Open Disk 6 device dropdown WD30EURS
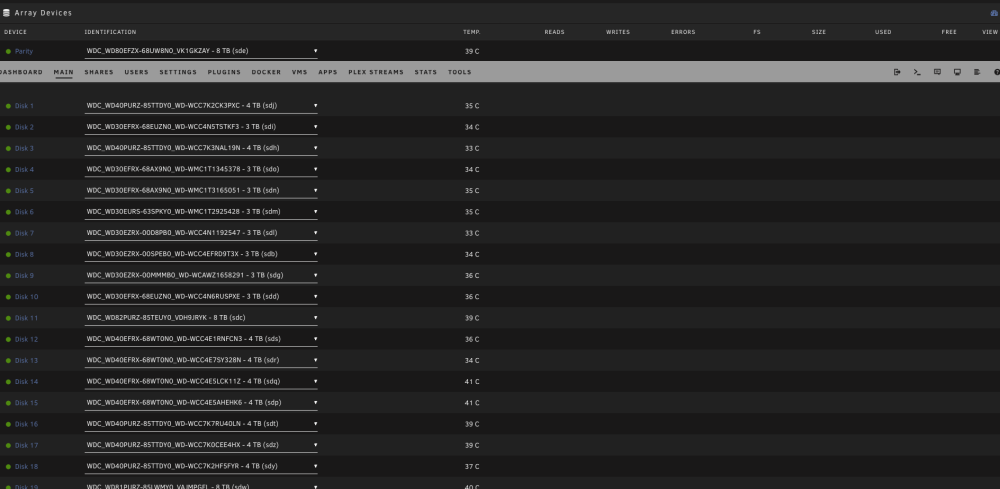 pos(201,212)
